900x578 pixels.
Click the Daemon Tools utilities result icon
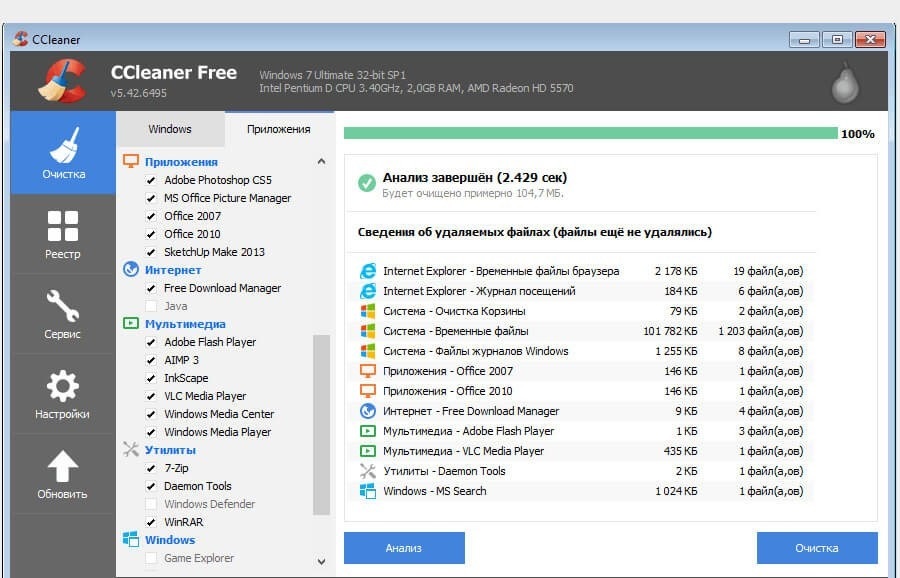coord(367,471)
